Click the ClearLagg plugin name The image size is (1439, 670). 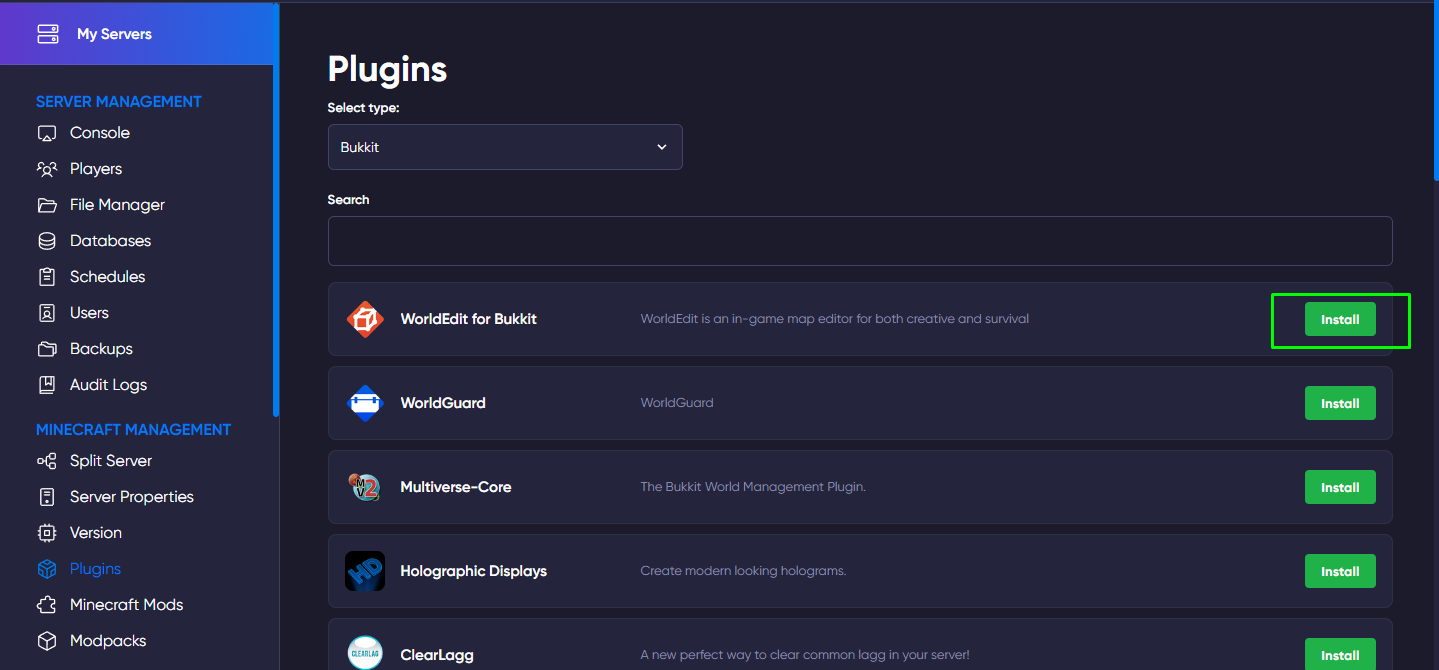[437, 655]
